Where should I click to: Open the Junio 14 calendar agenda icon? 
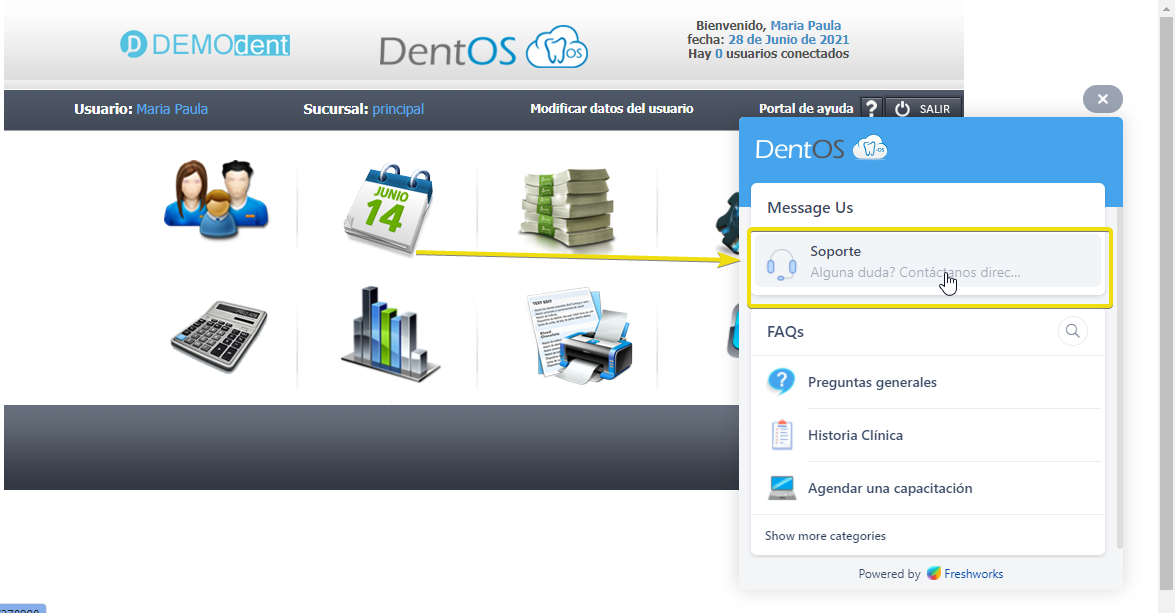point(387,208)
